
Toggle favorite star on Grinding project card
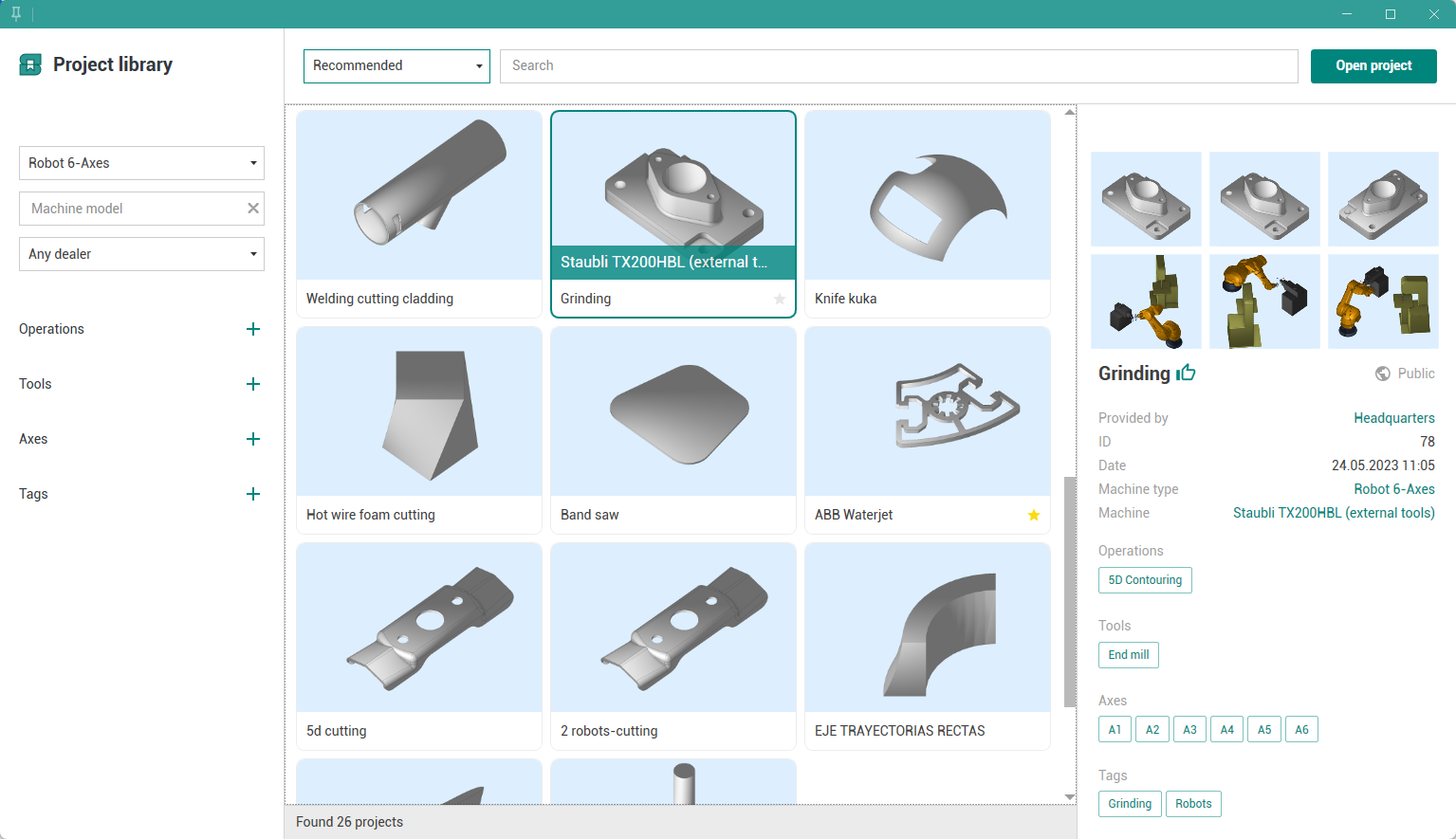[x=779, y=299]
